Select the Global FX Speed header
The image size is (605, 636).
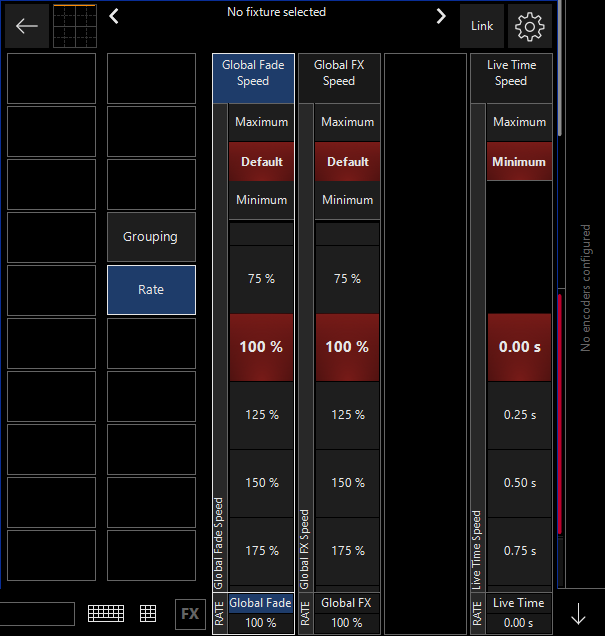[x=339, y=78]
